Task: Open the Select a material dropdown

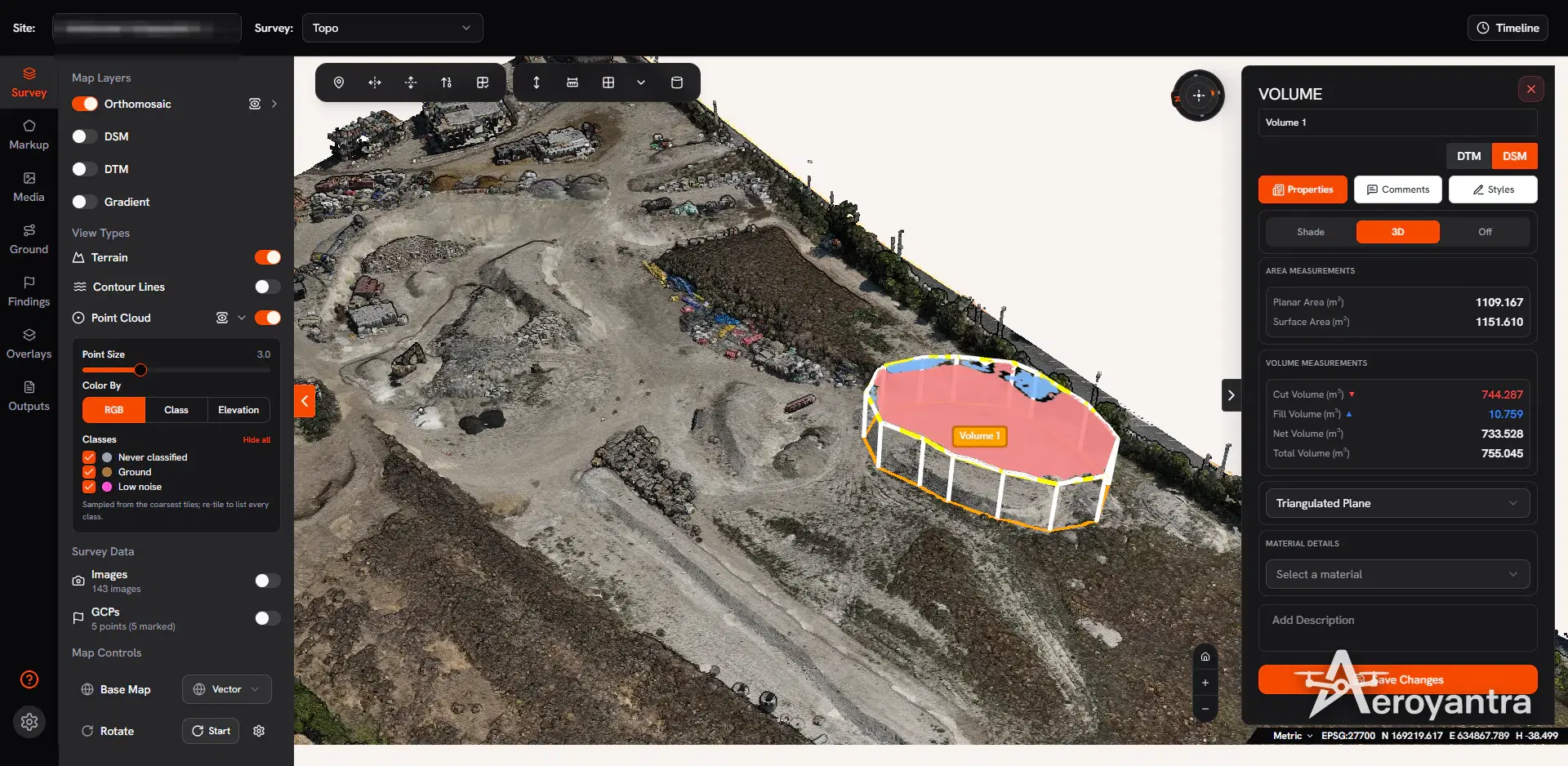Action: (1398, 574)
